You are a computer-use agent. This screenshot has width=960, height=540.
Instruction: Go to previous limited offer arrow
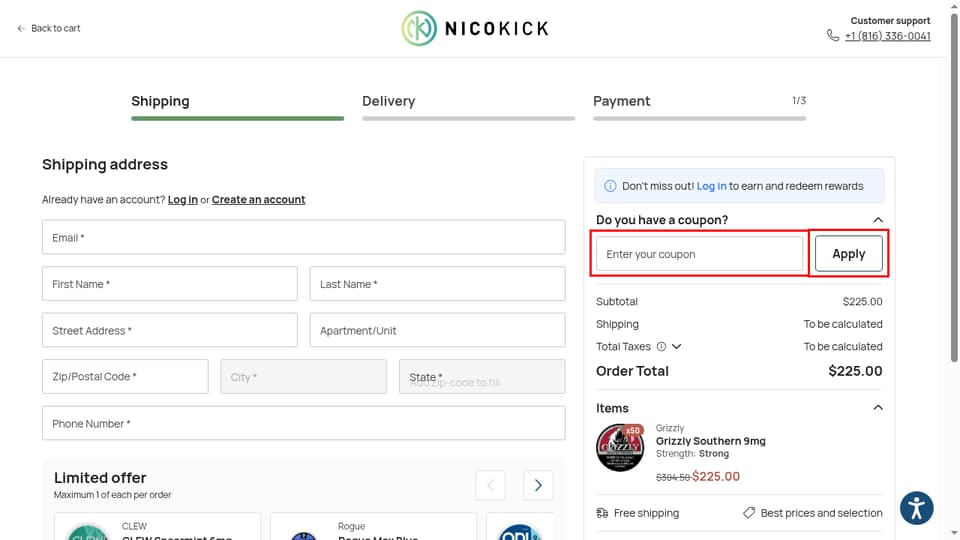pos(490,486)
